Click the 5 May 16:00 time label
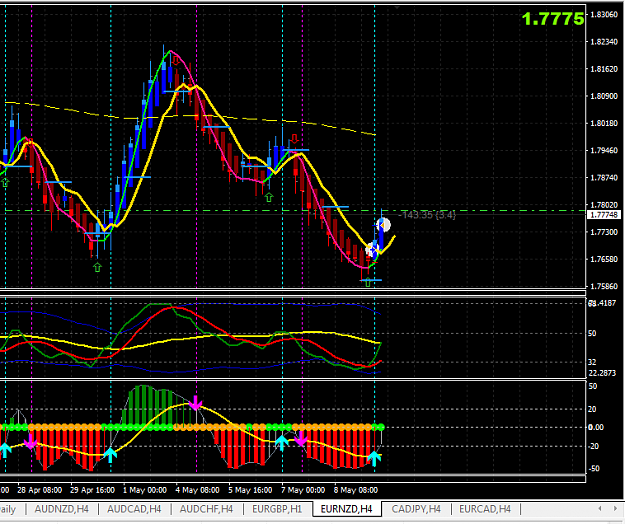625x524 pixels. point(250,490)
